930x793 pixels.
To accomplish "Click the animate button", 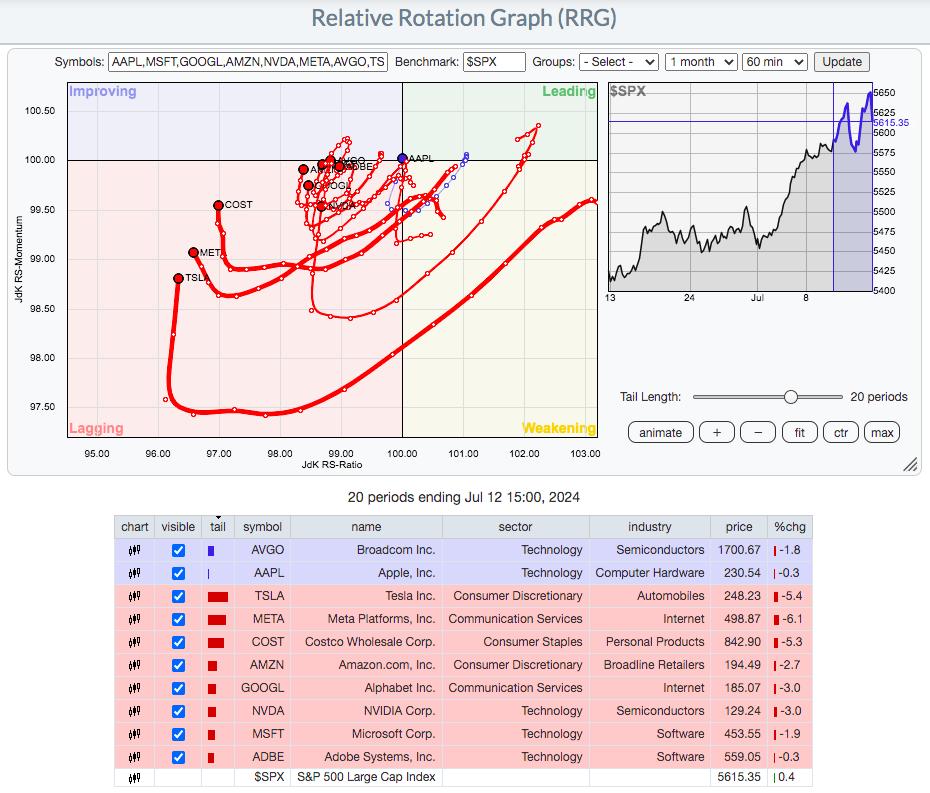I will pos(660,432).
